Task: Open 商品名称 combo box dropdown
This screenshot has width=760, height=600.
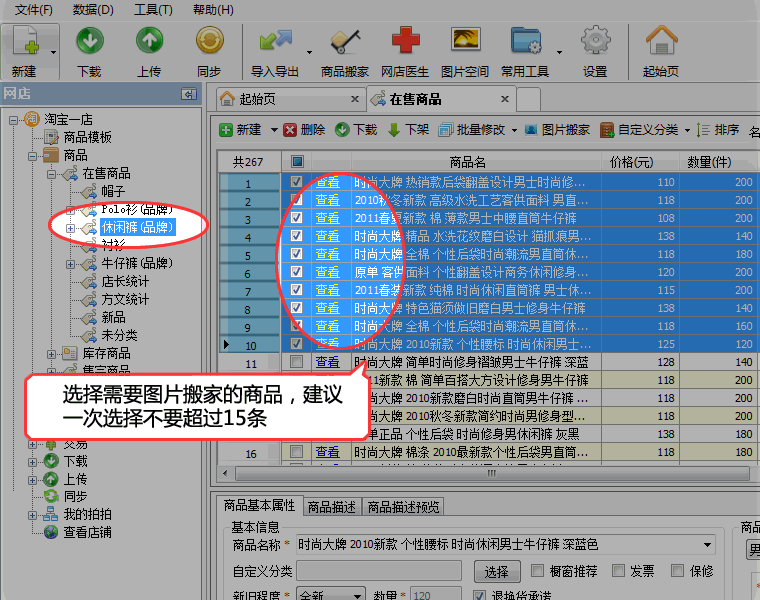Action: (x=708, y=545)
